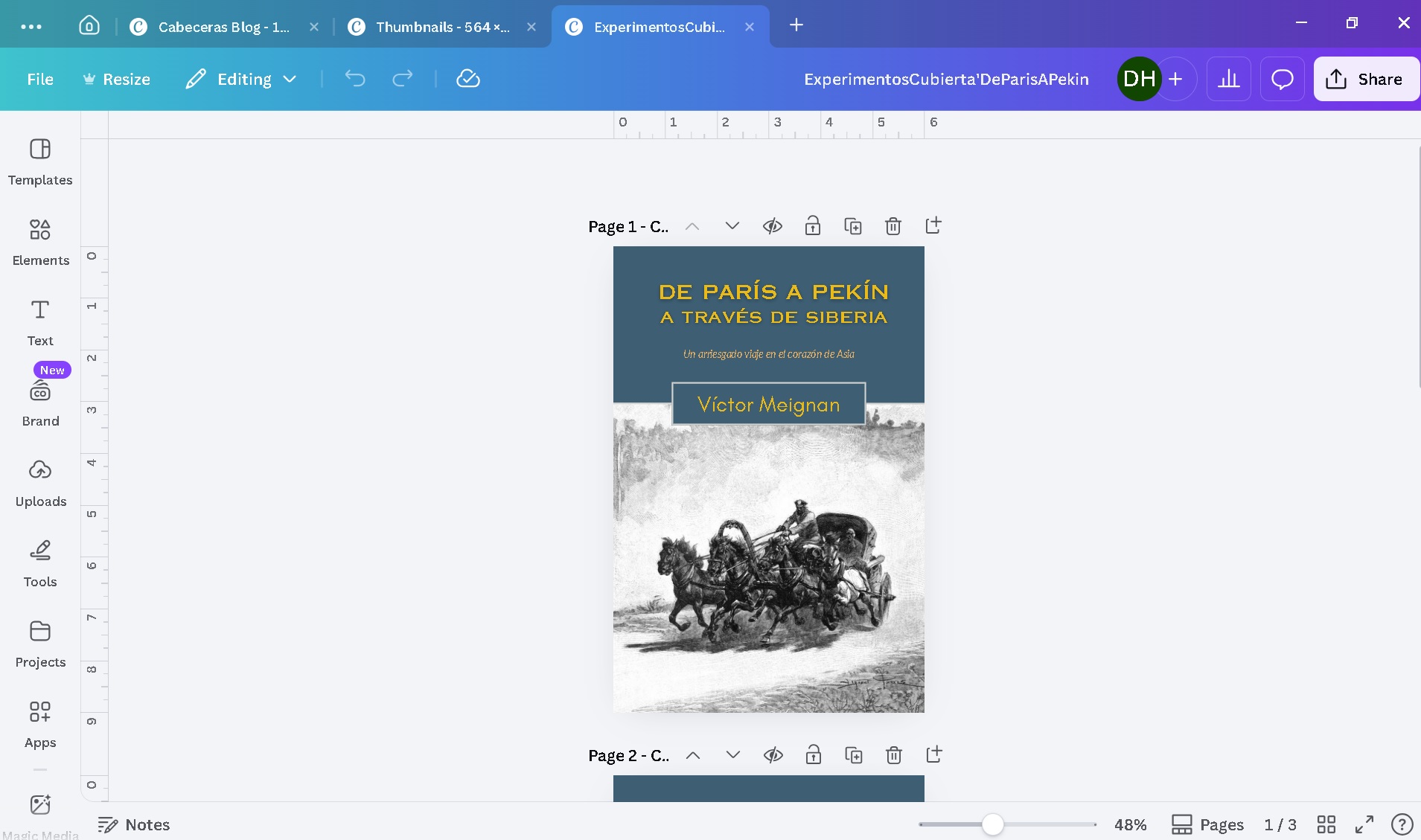
Task: Select A TRAVÉS DE SIBERIA heading
Action: 773,317
